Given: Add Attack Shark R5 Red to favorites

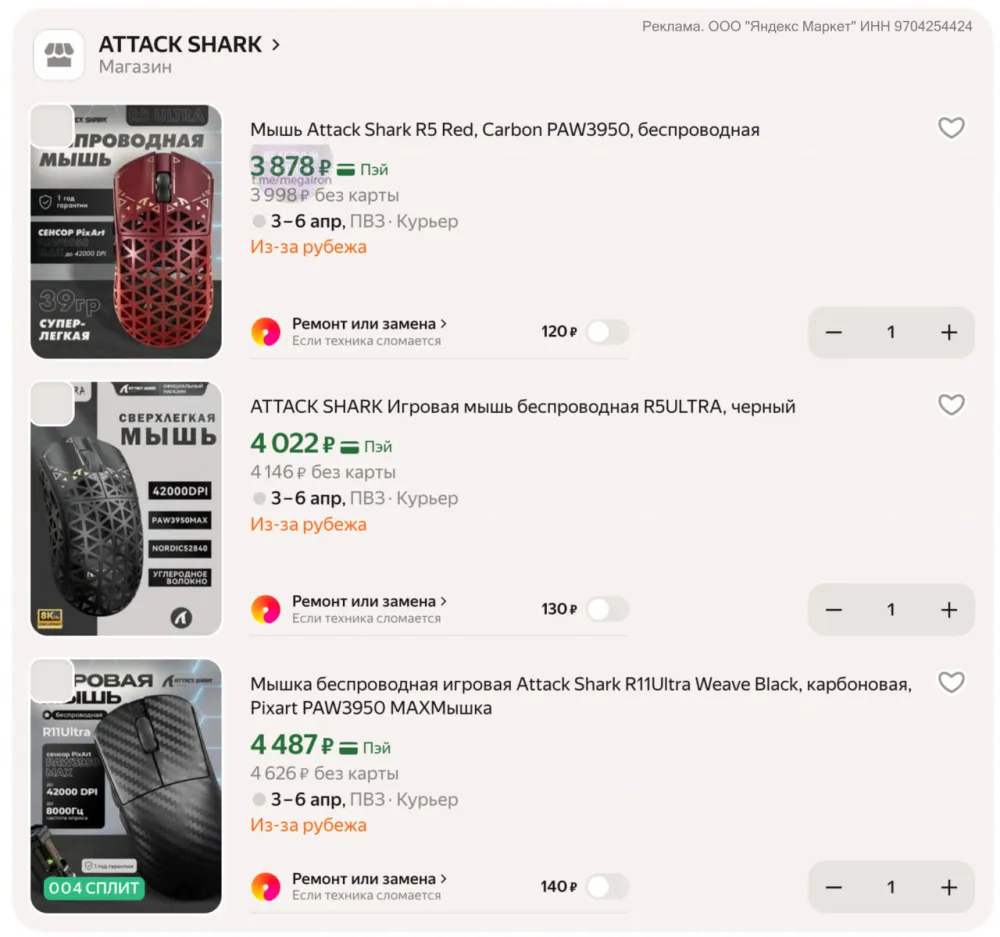Looking at the screenshot, I should click(951, 128).
